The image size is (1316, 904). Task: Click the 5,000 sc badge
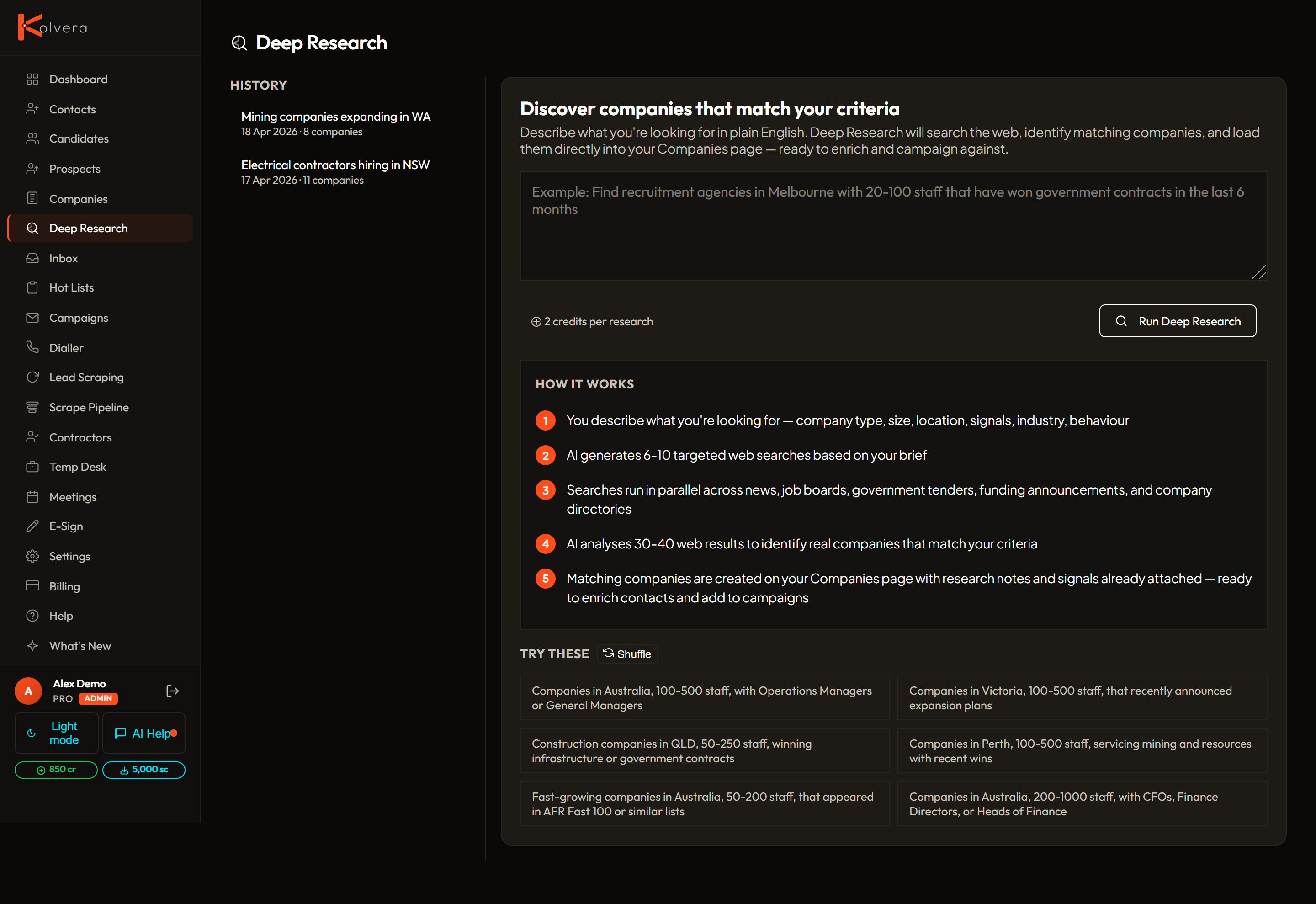pos(144,770)
